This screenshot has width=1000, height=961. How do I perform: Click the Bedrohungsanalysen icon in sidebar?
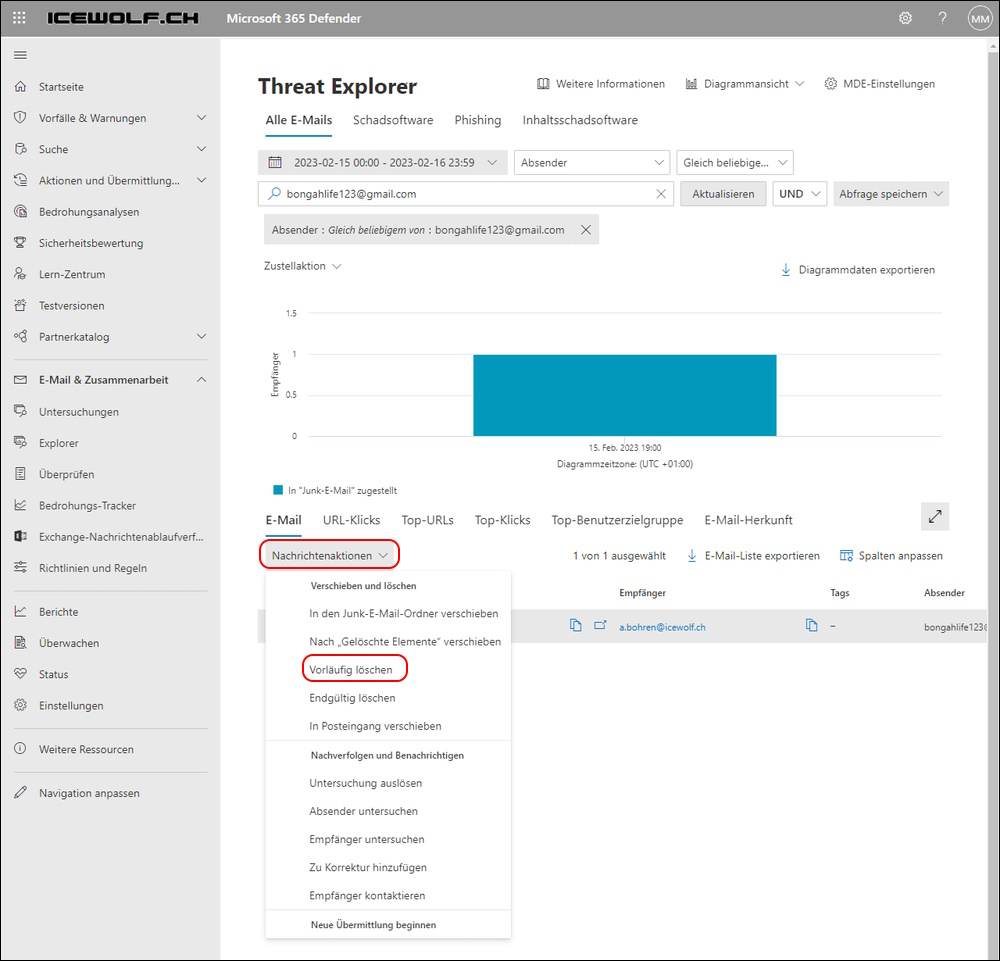20,211
